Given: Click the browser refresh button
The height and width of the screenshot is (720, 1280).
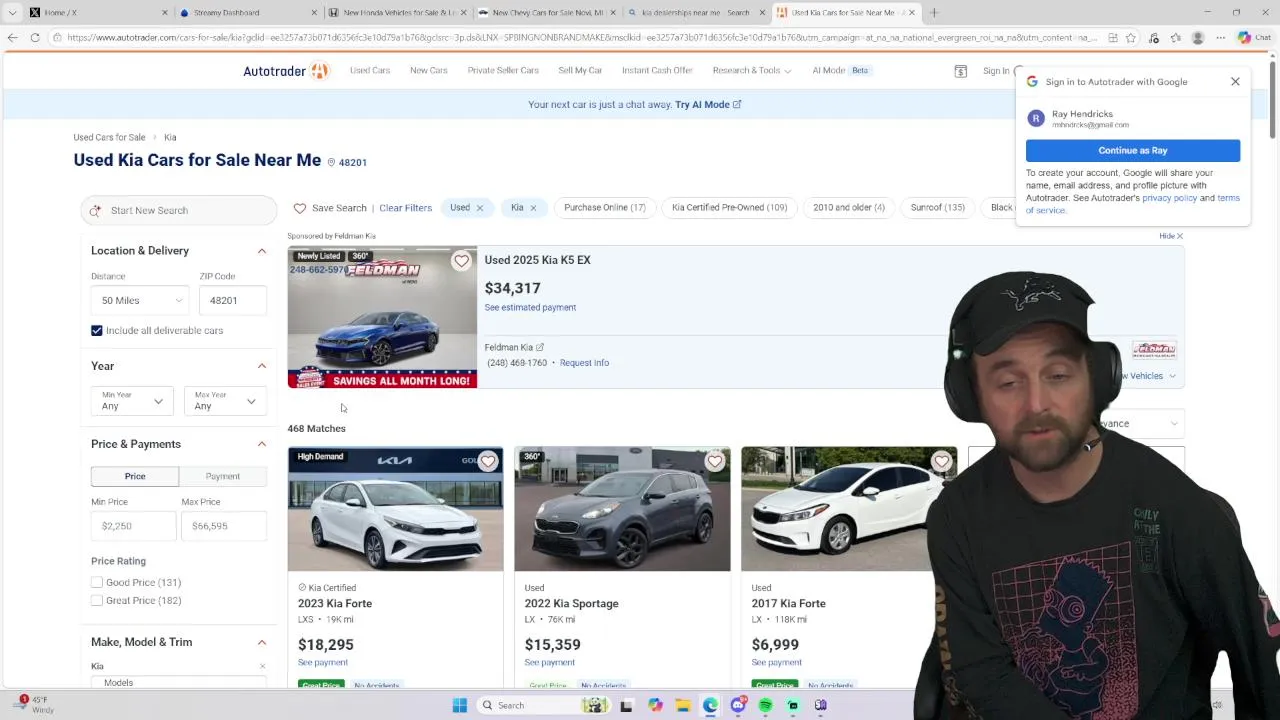Looking at the screenshot, I should 35,38.
